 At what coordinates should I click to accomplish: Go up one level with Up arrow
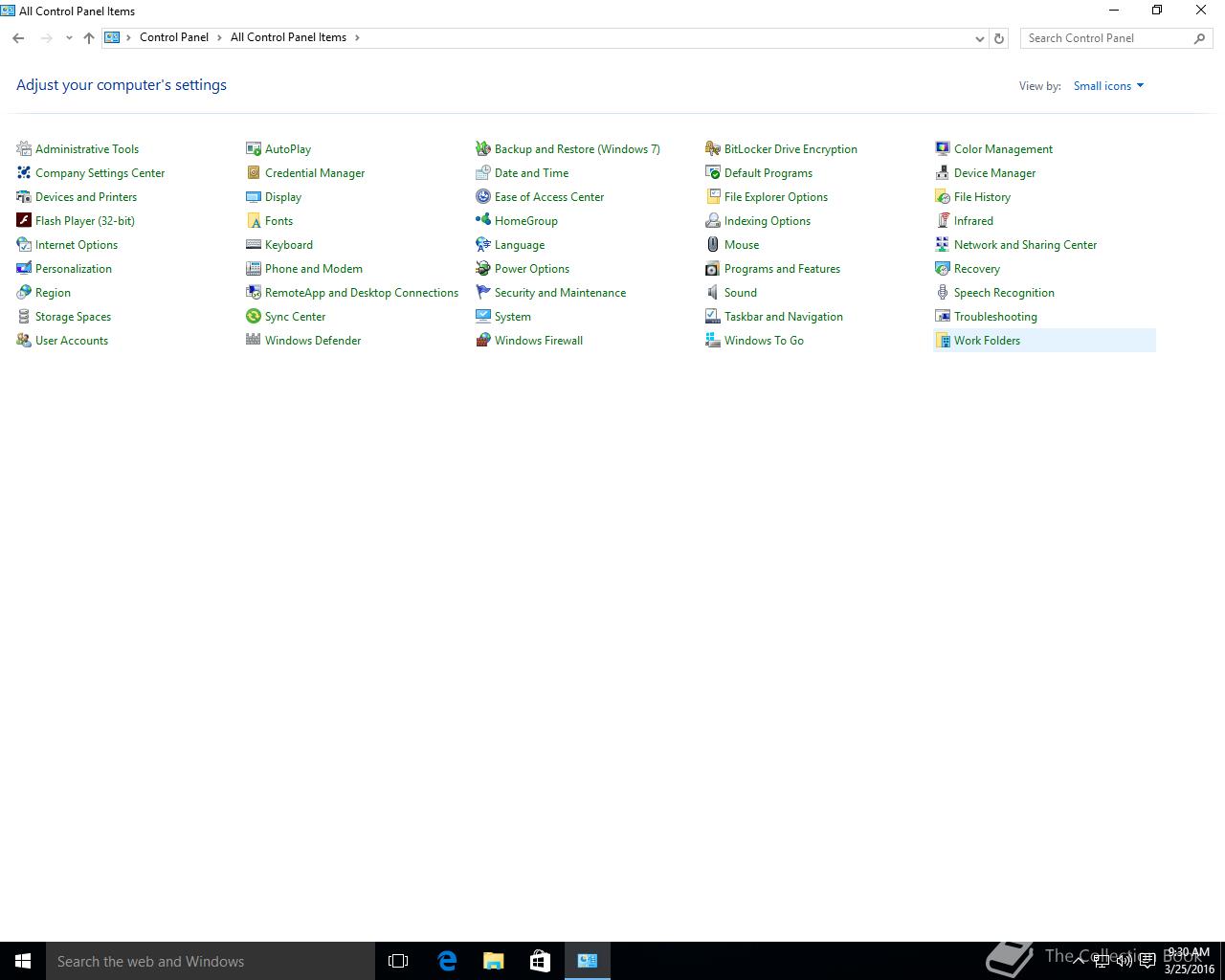[89, 38]
